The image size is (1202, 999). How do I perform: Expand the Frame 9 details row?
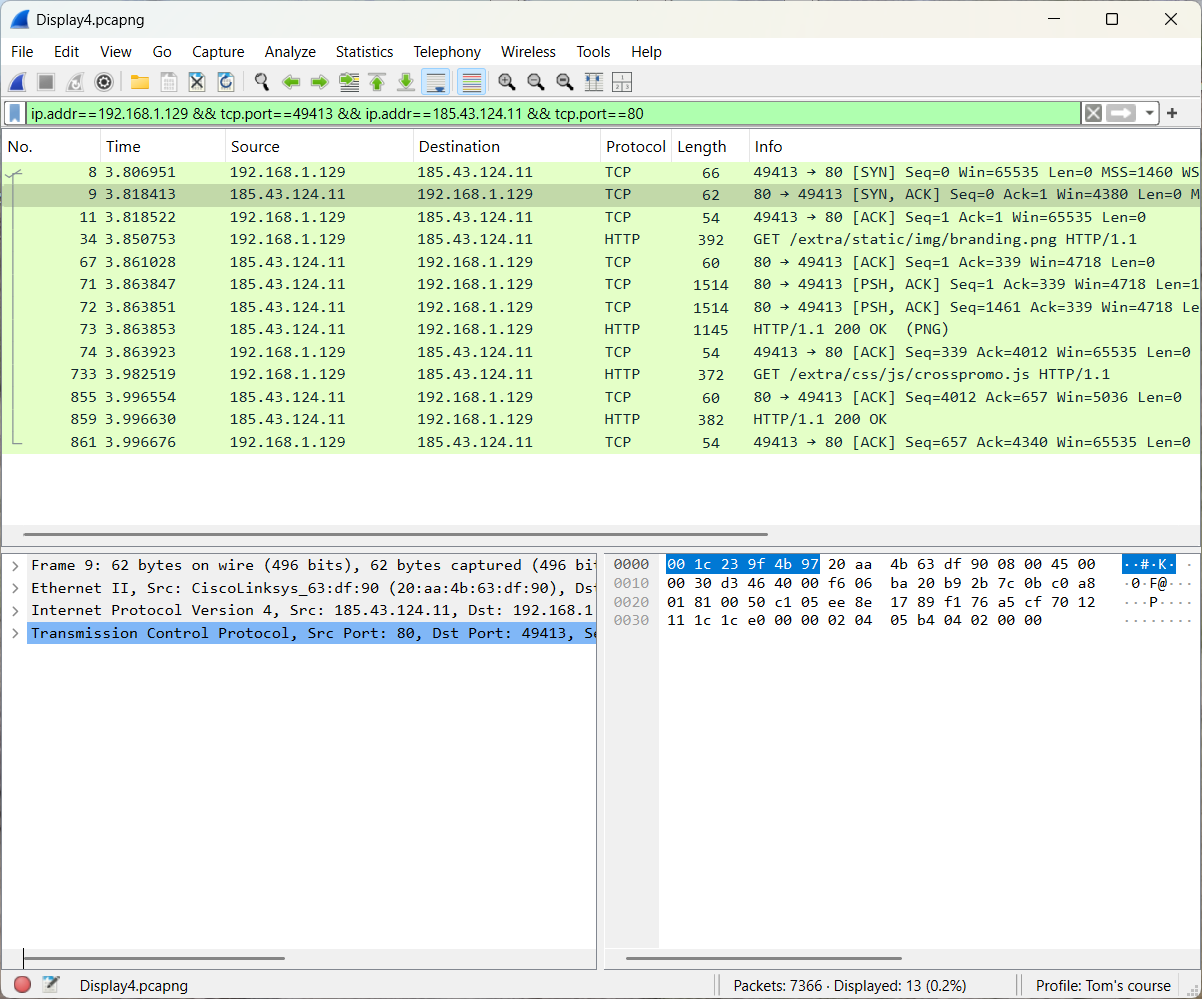[x=15, y=566]
